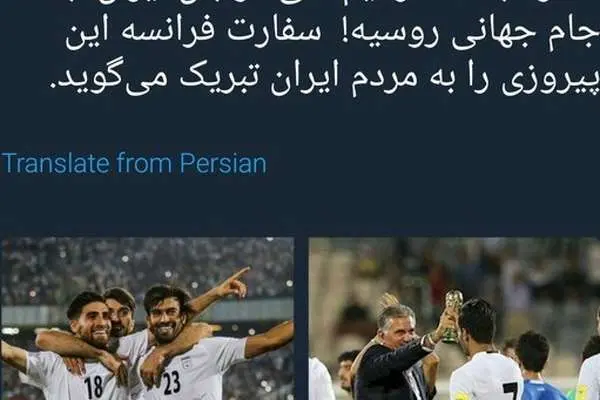The width and height of the screenshot is (600, 400).
Task: Tap the golden World Cup trophy replica
Action: [x=453, y=315]
